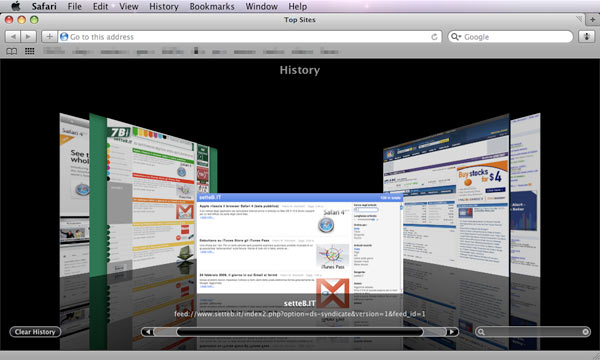Open the search magnifier dropdown in Google field

click(x=456, y=37)
